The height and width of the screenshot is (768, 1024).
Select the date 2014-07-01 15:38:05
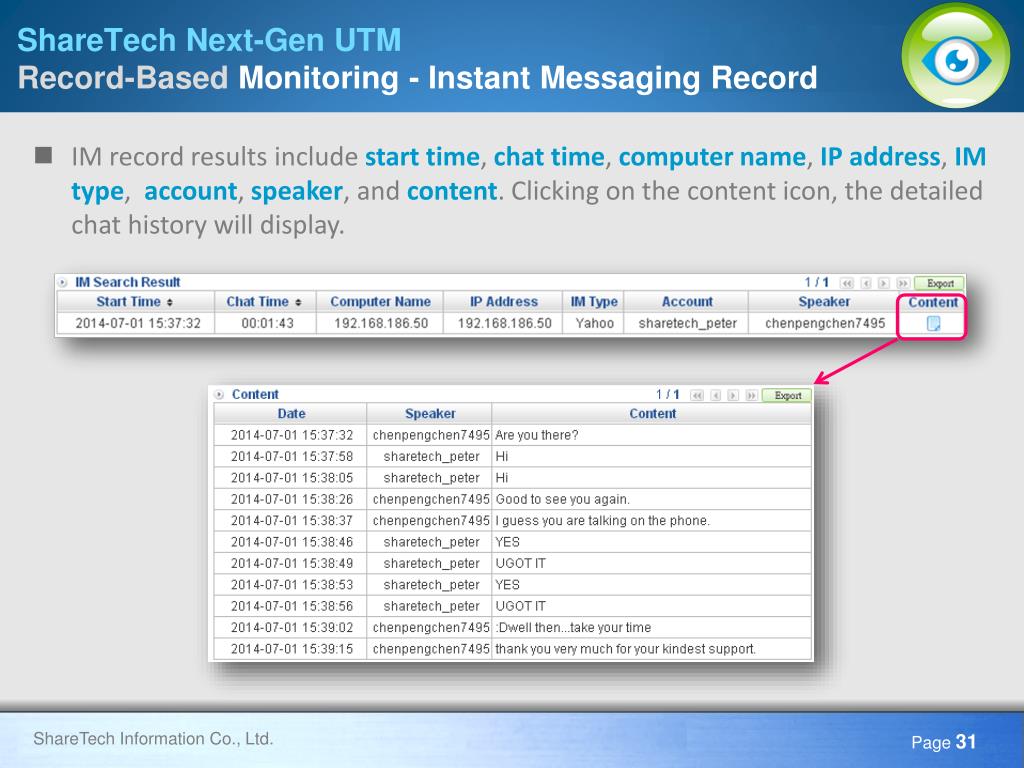(x=291, y=478)
